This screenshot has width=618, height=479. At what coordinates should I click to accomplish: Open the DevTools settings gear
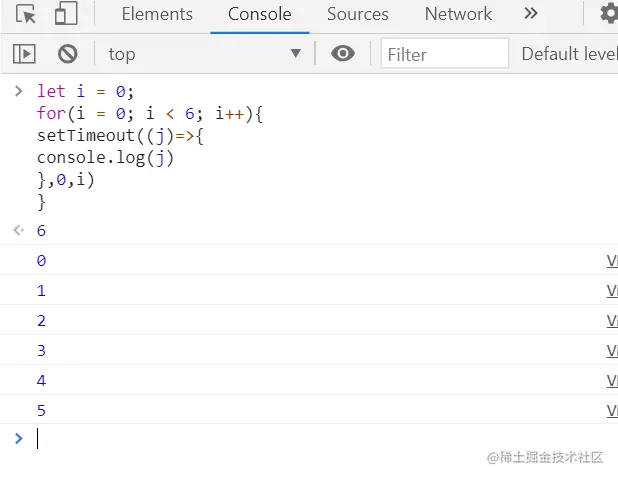[x=608, y=14]
